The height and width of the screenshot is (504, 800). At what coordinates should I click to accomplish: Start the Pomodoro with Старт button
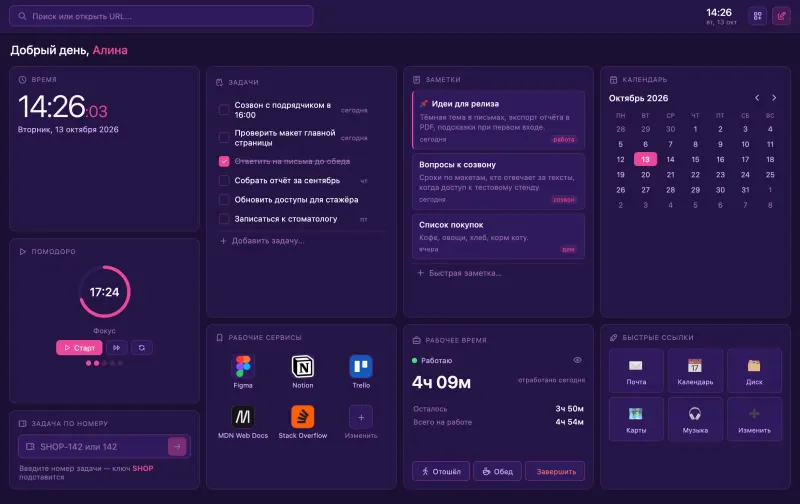click(79, 348)
